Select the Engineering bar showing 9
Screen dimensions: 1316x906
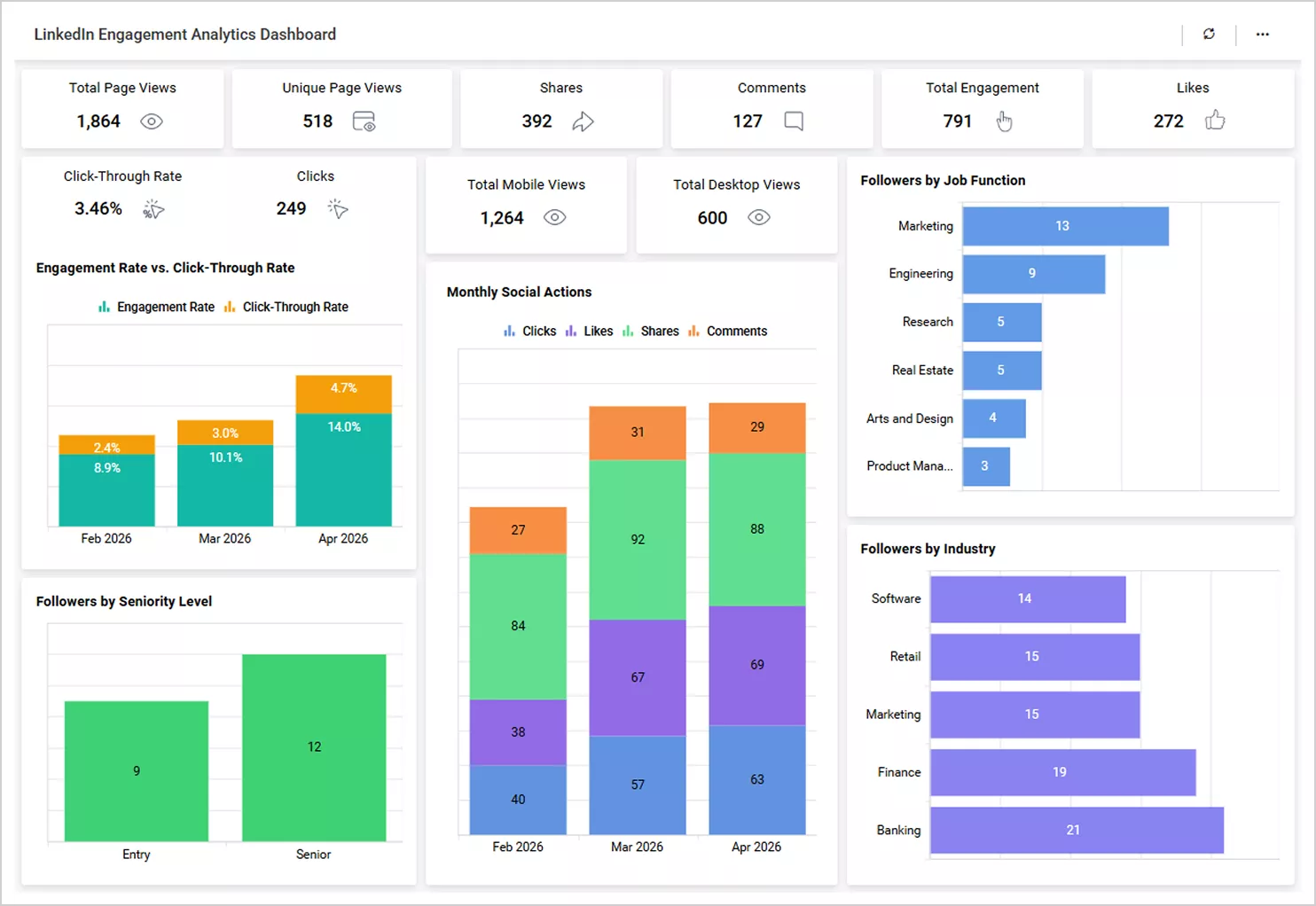click(x=1034, y=274)
